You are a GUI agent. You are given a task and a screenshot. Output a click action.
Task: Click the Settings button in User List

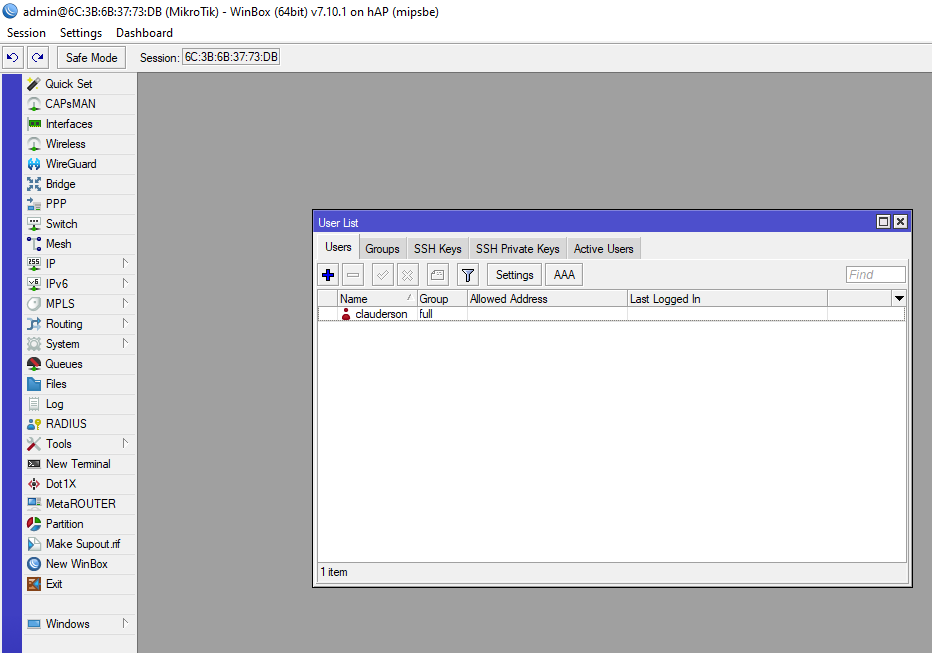click(514, 275)
